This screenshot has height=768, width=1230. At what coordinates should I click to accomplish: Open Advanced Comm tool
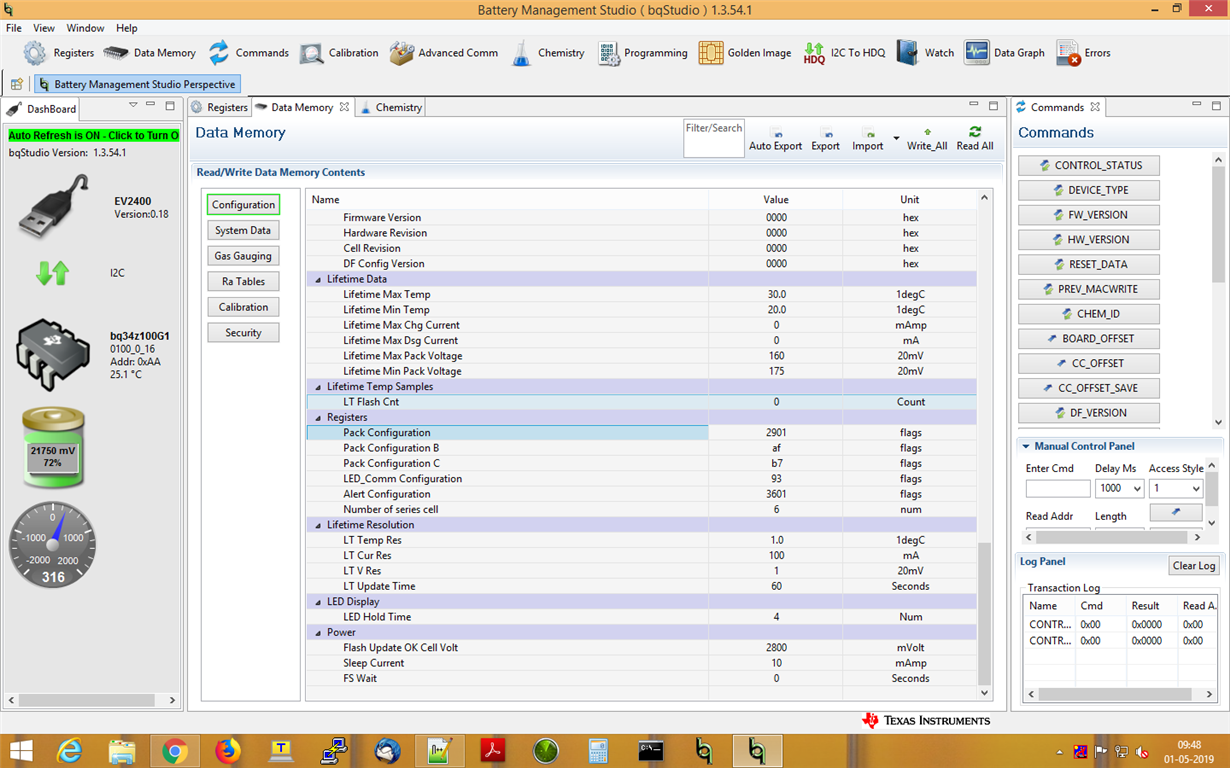click(x=402, y=53)
